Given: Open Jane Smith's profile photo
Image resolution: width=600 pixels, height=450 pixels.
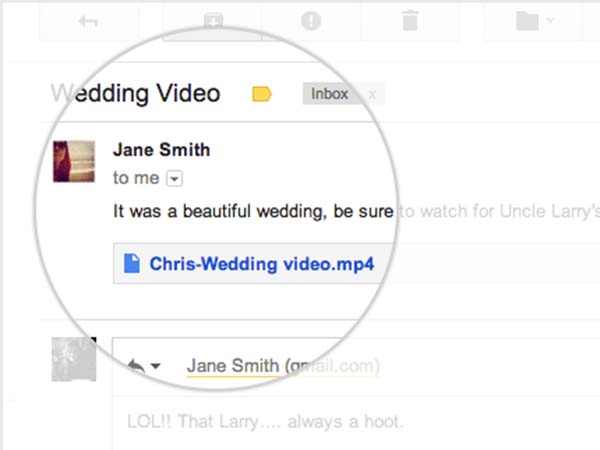Looking at the screenshot, I should click(74, 161).
